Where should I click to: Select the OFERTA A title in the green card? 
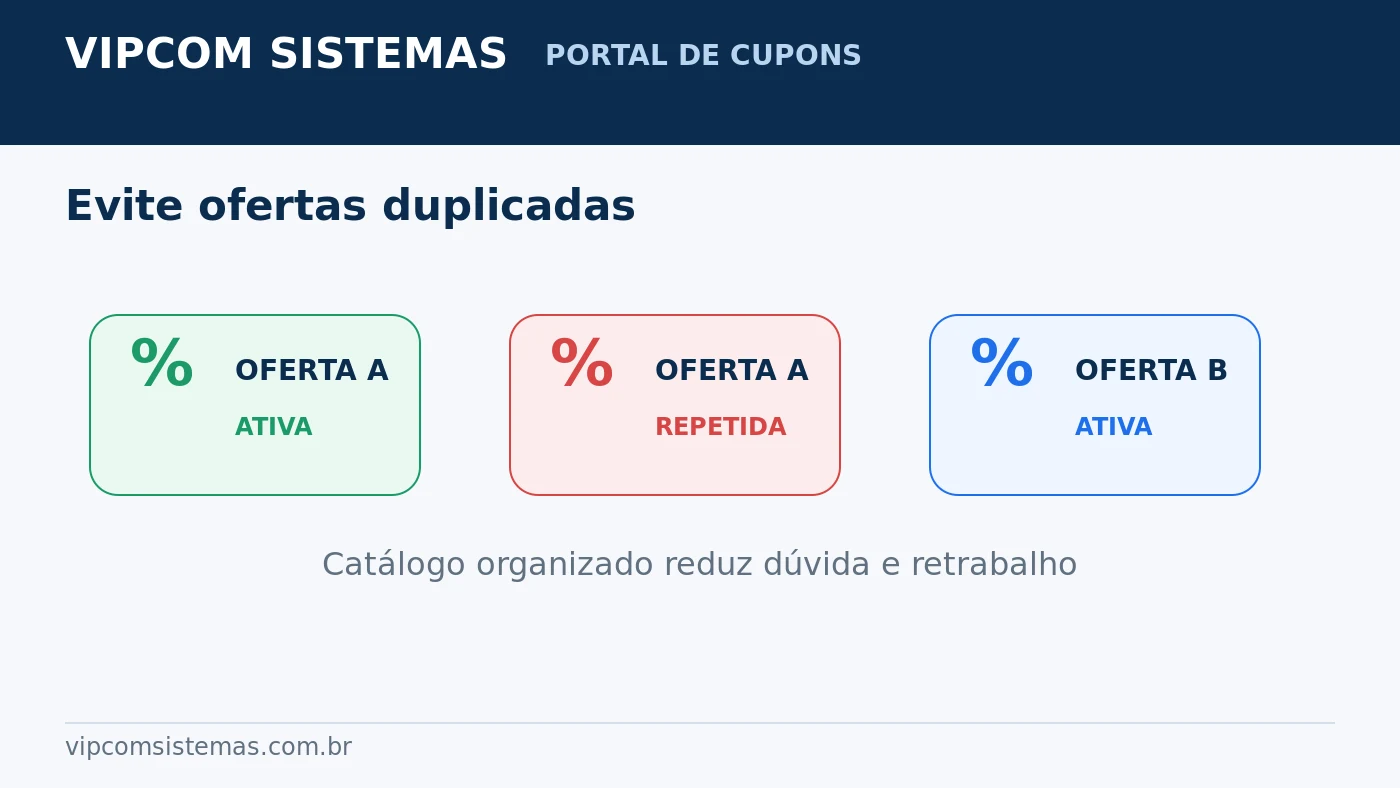coord(311,371)
